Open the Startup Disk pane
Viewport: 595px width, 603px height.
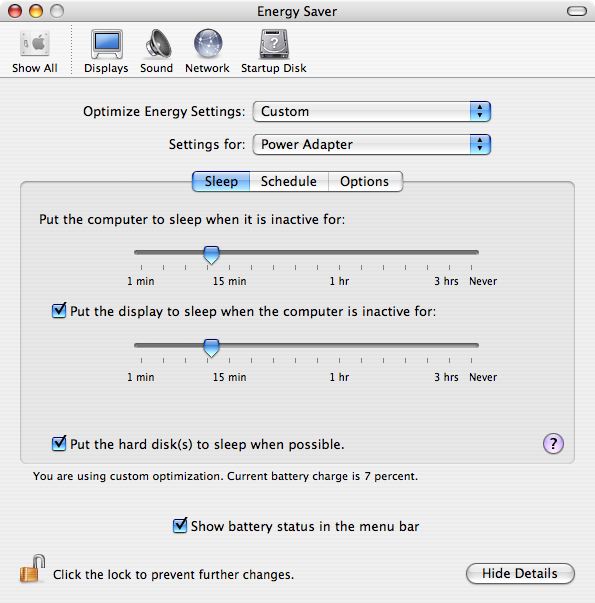click(x=274, y=52)
